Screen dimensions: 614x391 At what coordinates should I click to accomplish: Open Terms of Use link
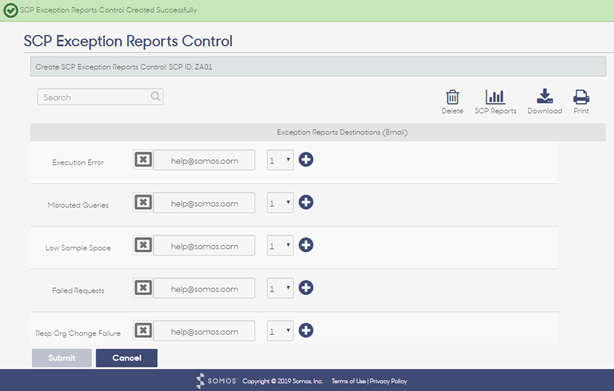(x=349, y=381)
